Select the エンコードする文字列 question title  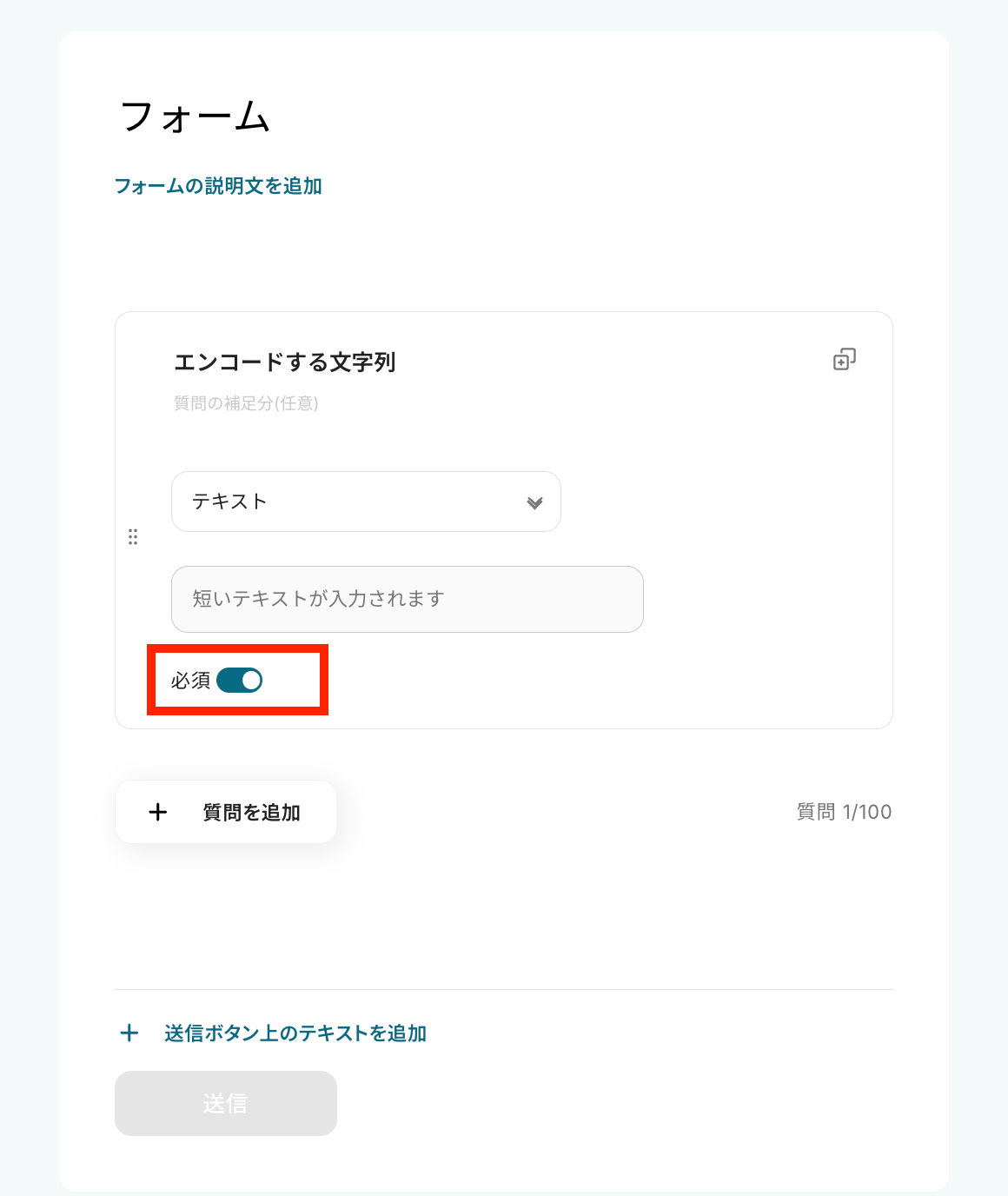(285, 362)
